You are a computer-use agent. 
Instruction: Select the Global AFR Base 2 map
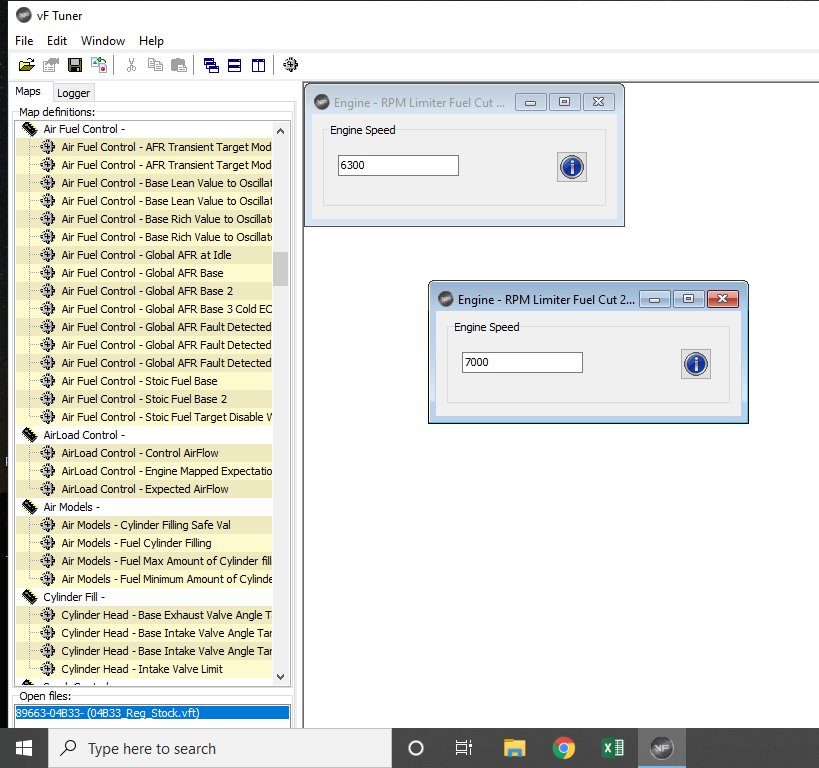(147, 291)
